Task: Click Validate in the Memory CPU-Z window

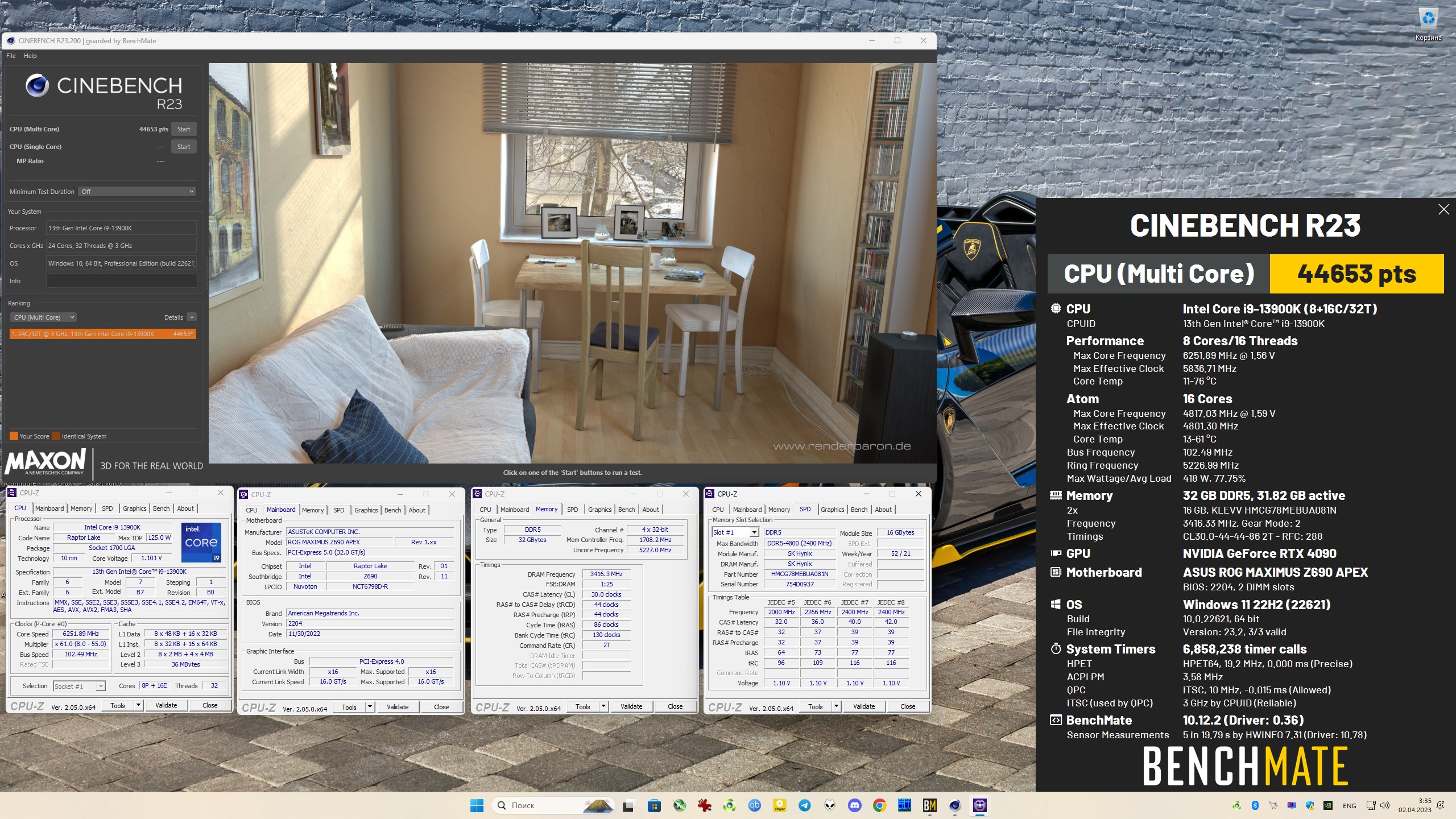Action: click(631, 706)
